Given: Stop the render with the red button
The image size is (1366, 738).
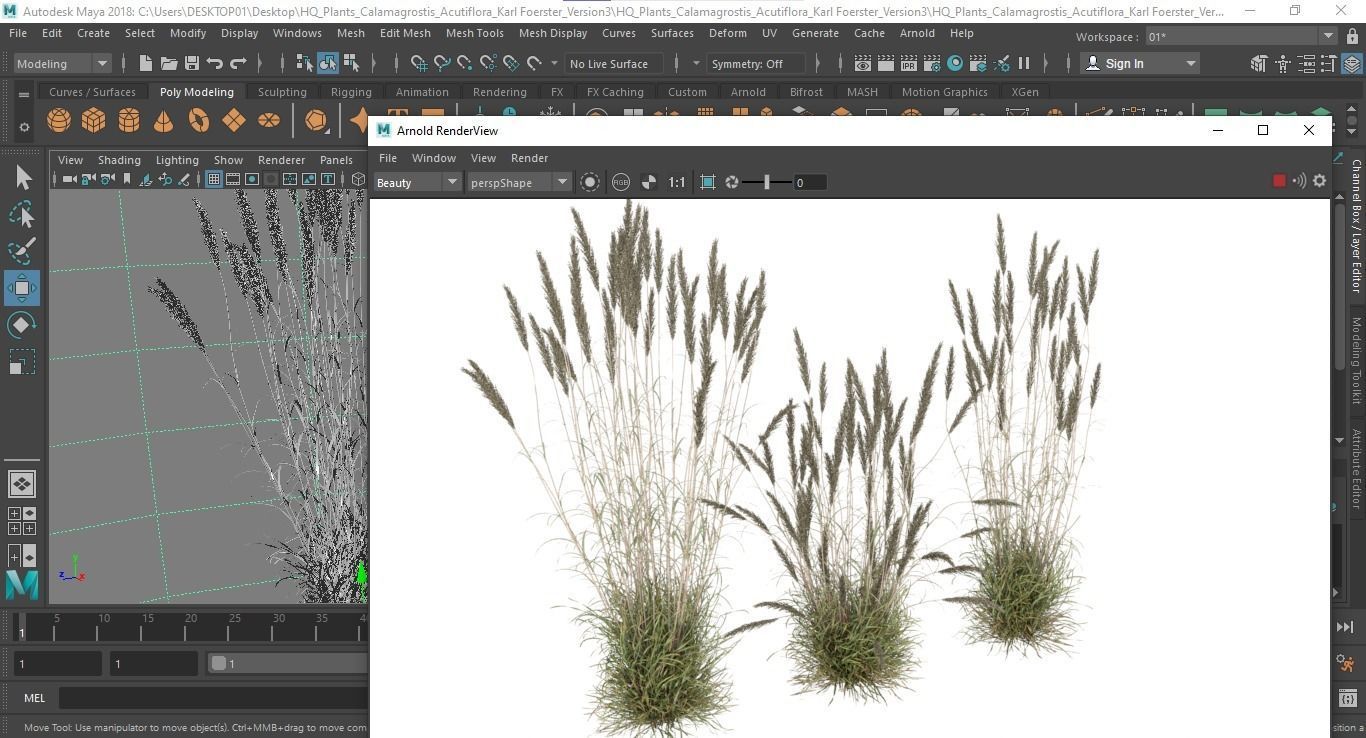Looking at the screenshot, I should click(x=1279, y=181).
